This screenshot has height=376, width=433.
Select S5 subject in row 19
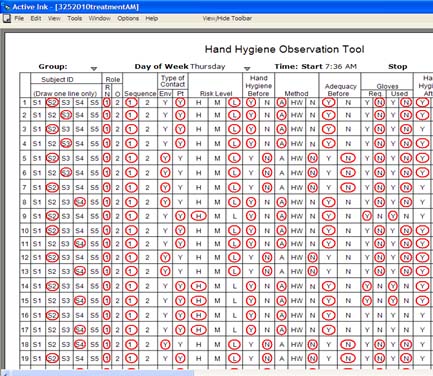pos(95,359)
